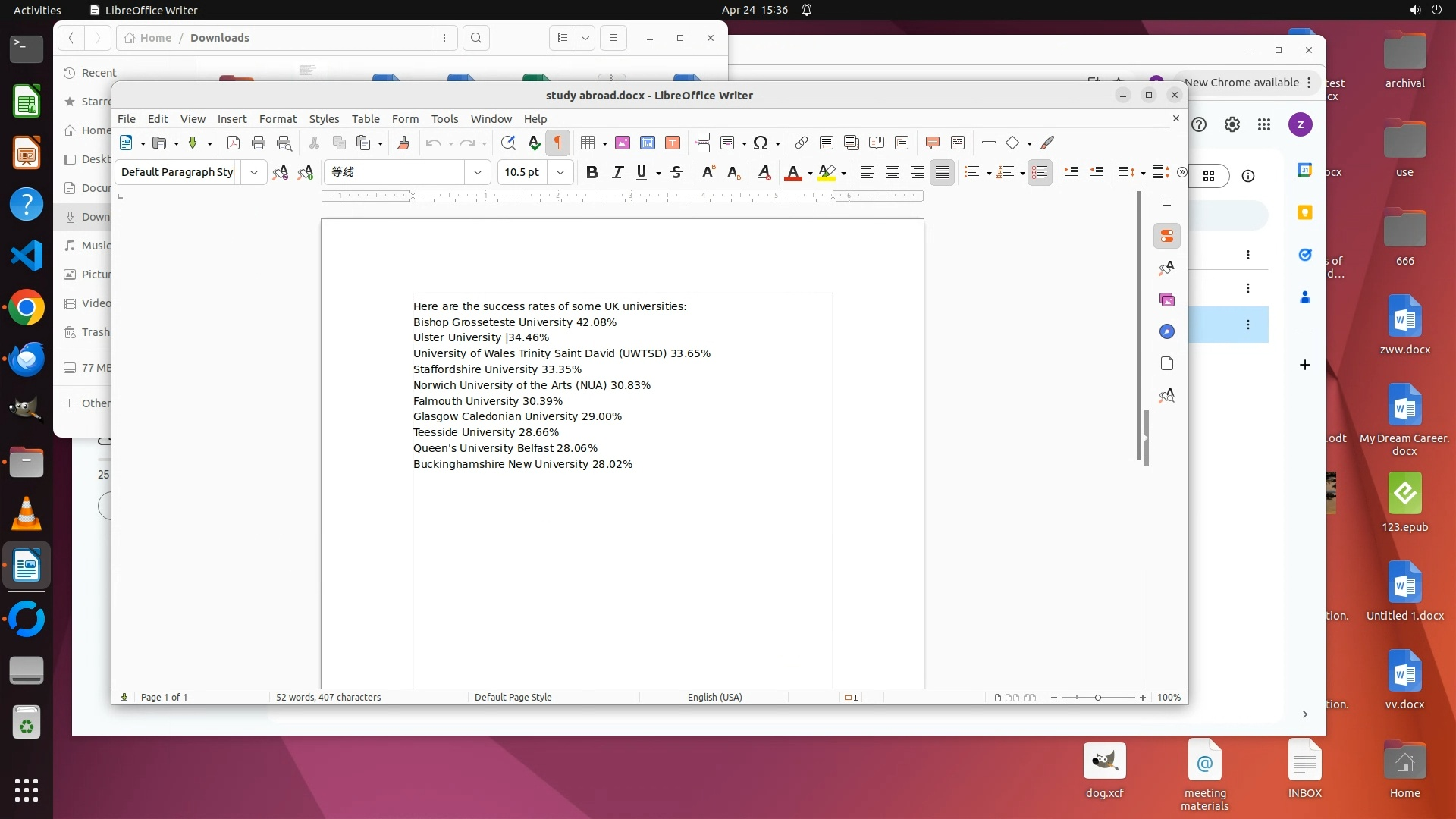
Task: Insert a comment via toolbar
Action: point(933,143)
